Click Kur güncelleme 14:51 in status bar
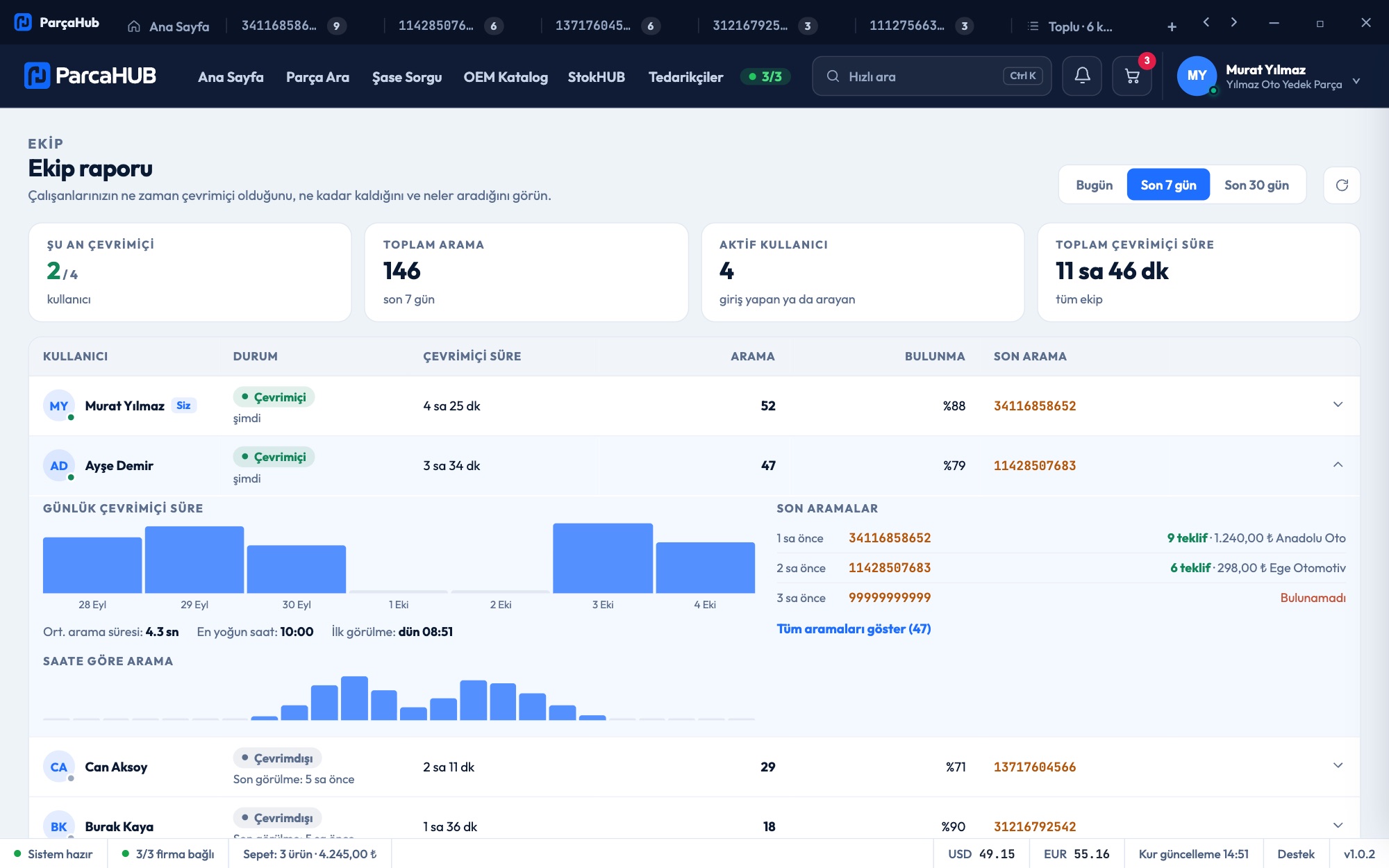Viewport: 1389px width, 868px height. pyautogui.click(x=1193, y=854)
